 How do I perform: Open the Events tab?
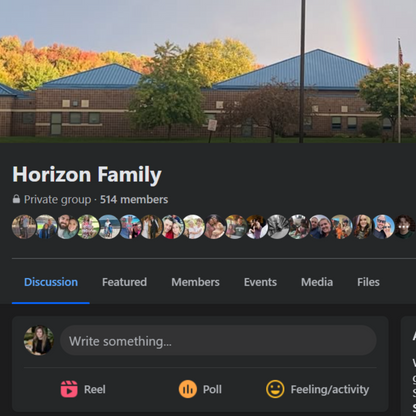pos(260,282)
